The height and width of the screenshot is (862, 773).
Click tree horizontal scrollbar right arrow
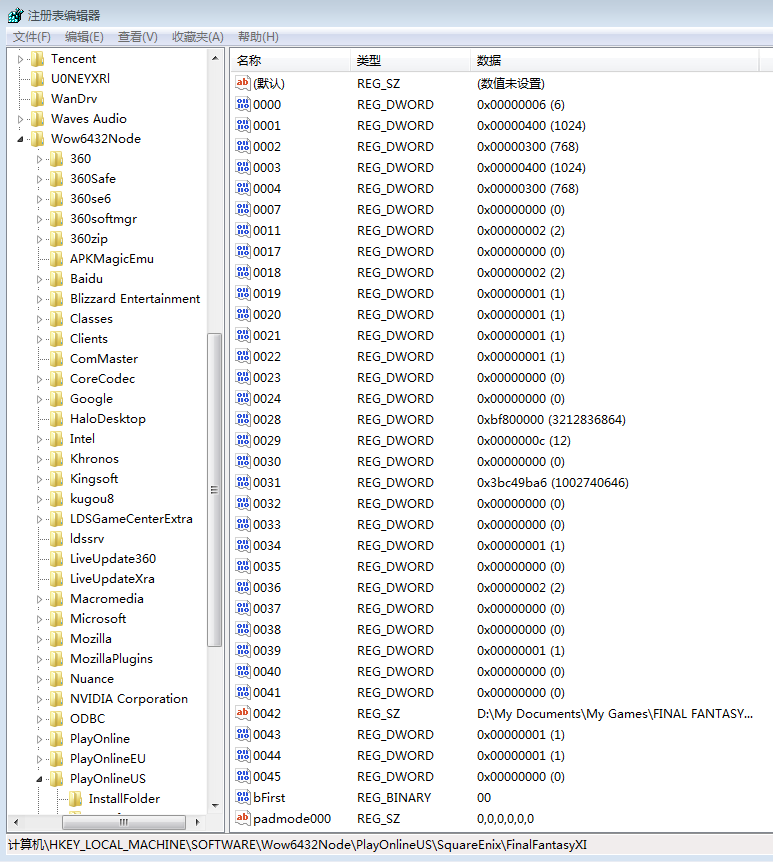(197, 822)
